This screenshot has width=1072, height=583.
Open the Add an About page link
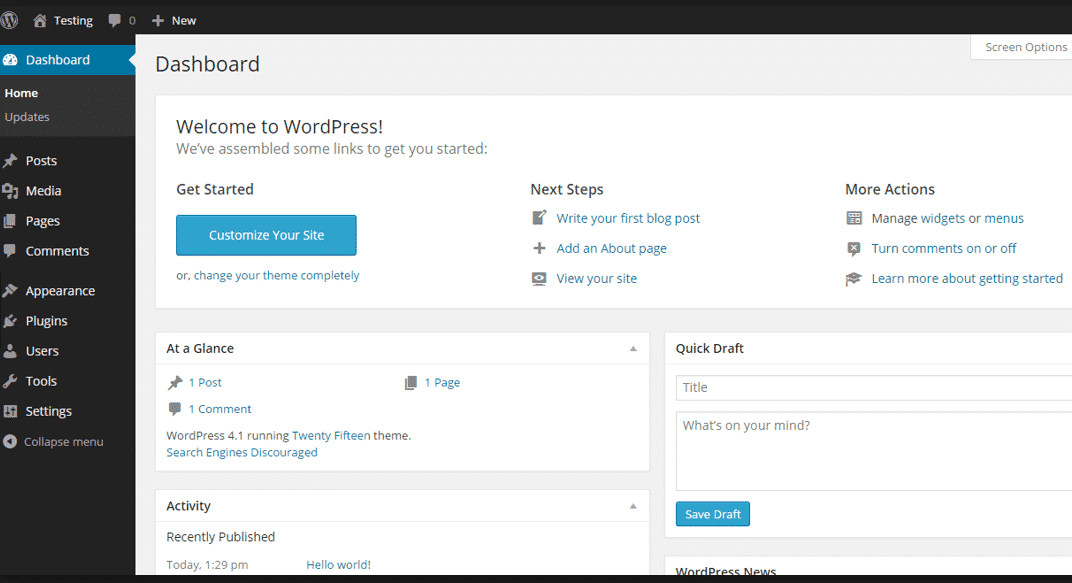tap(611, 248)
